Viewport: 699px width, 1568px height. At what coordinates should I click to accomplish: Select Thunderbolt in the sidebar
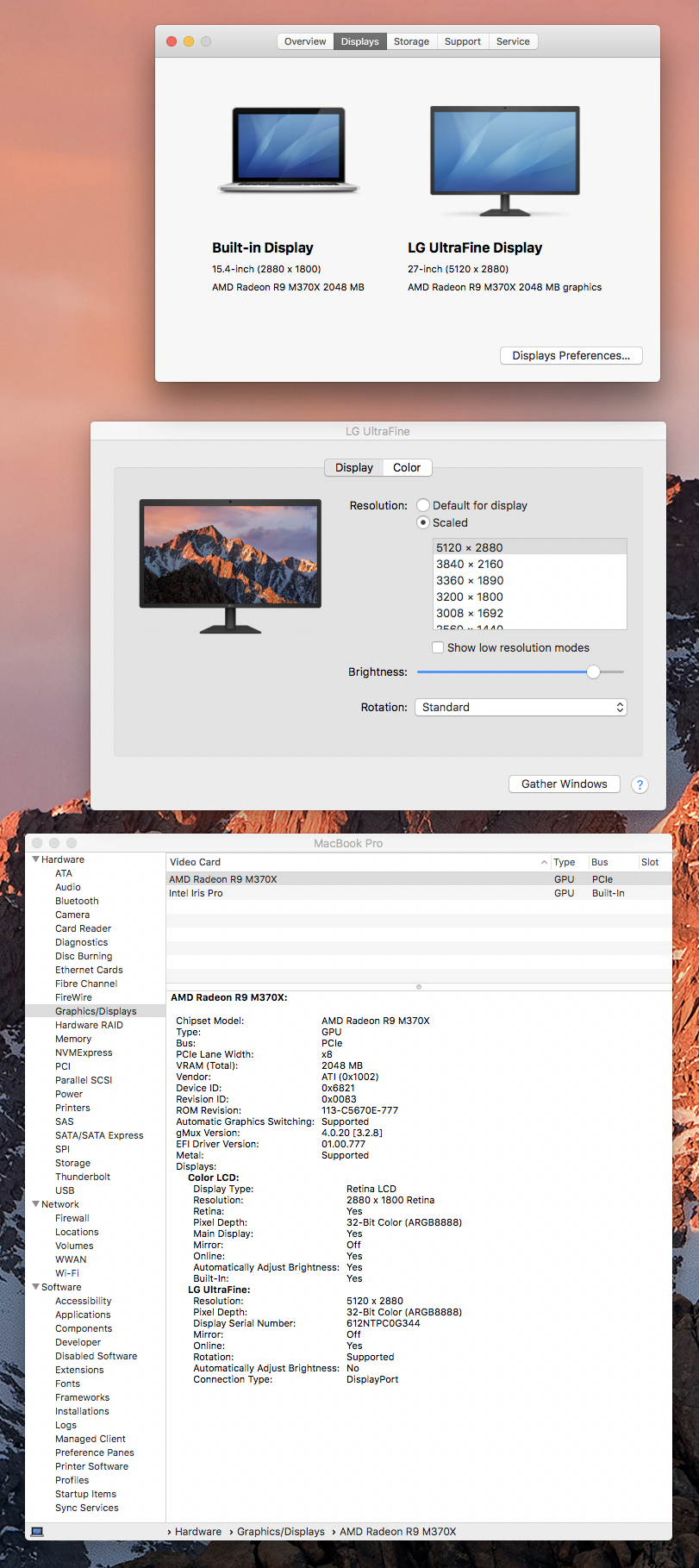tap(83, 1177)
